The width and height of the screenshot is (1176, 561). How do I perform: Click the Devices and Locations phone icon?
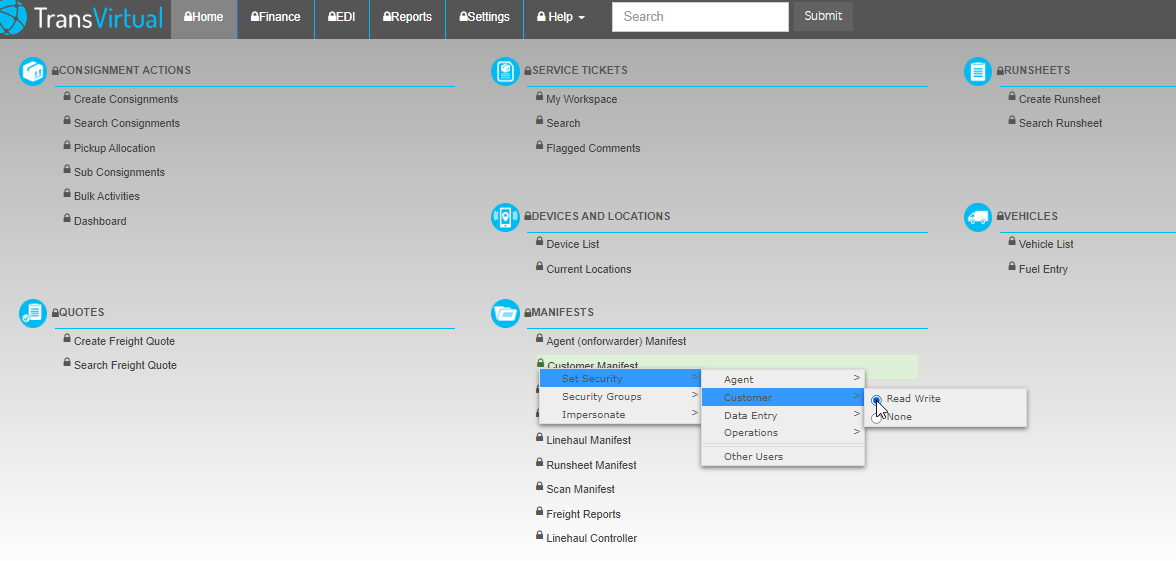(506, 217)
